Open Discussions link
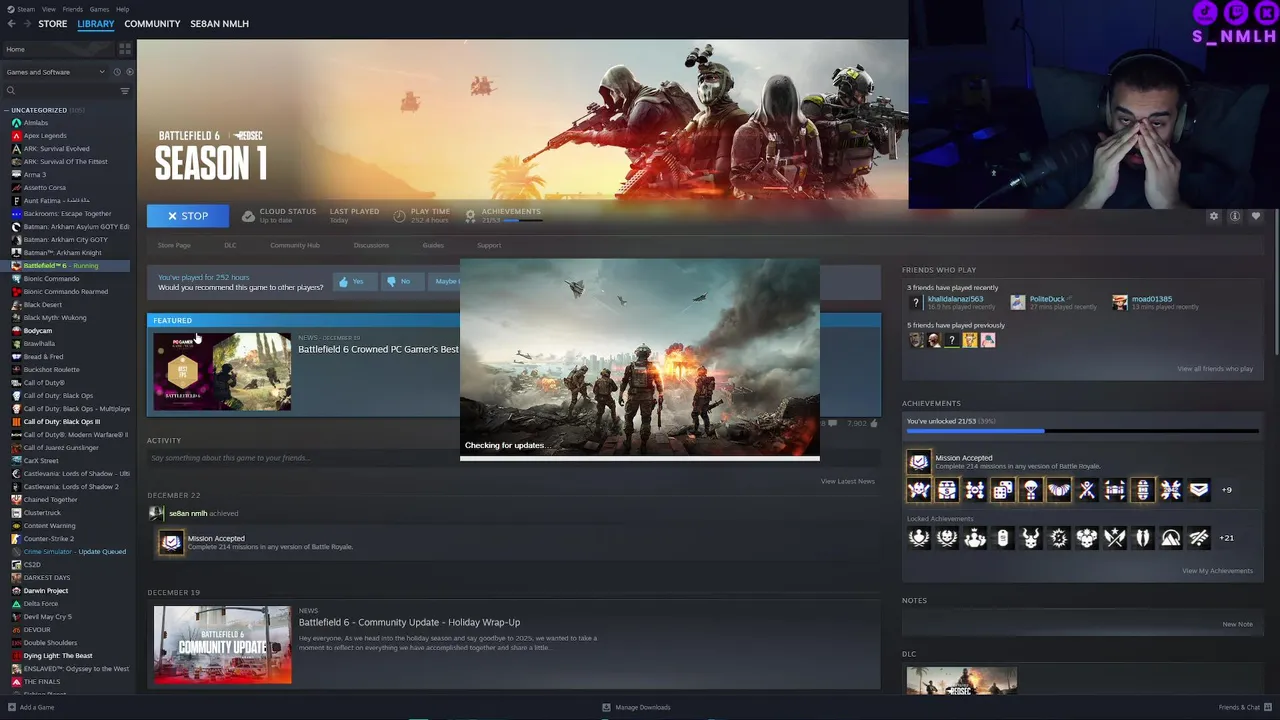The width and height of the screenshot is (1280, 720). (x=371, y=245)
